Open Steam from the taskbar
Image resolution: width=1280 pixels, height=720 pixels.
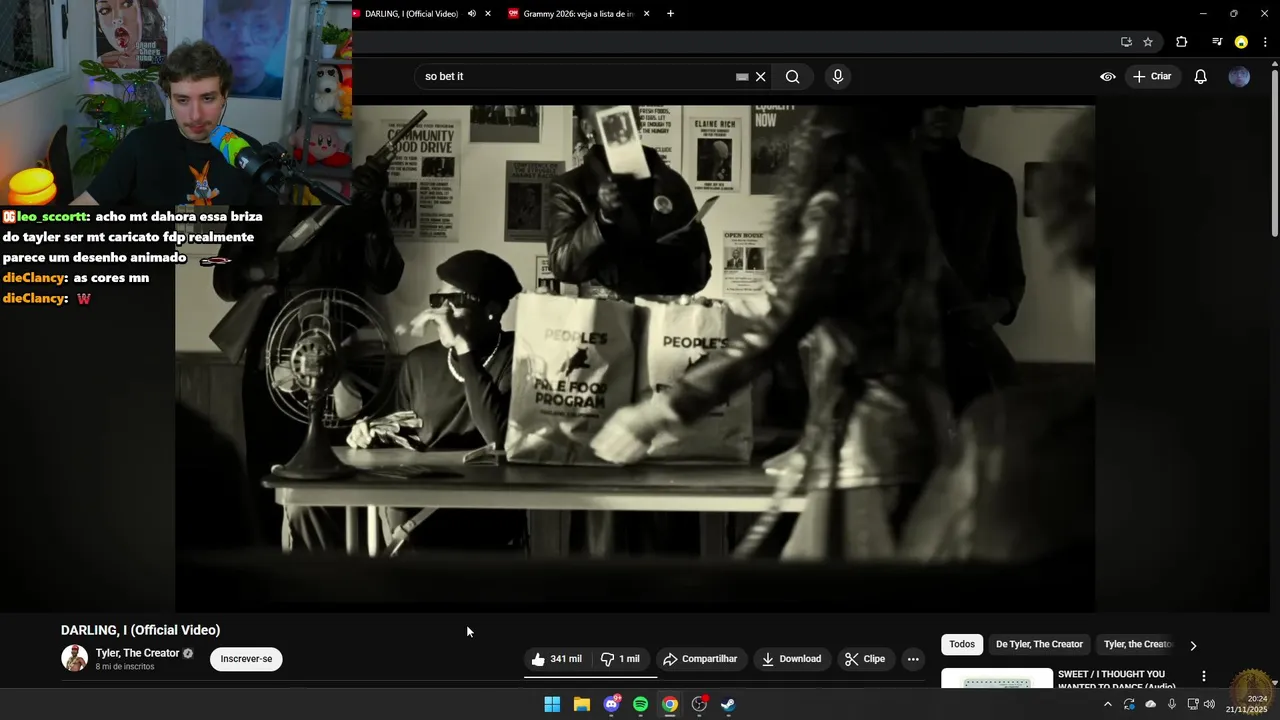728,705
